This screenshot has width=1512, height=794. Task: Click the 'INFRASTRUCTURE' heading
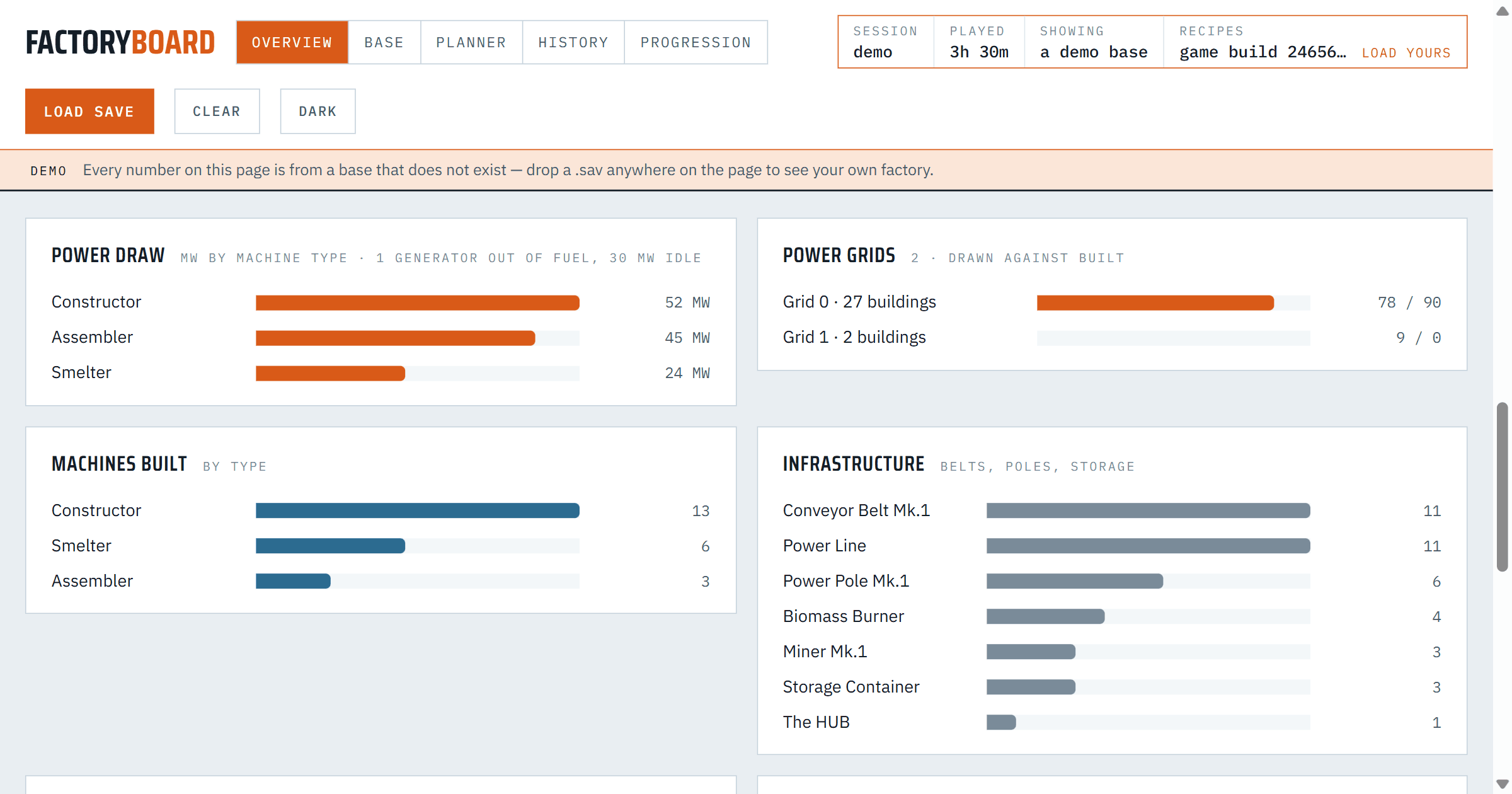(854, 464)
